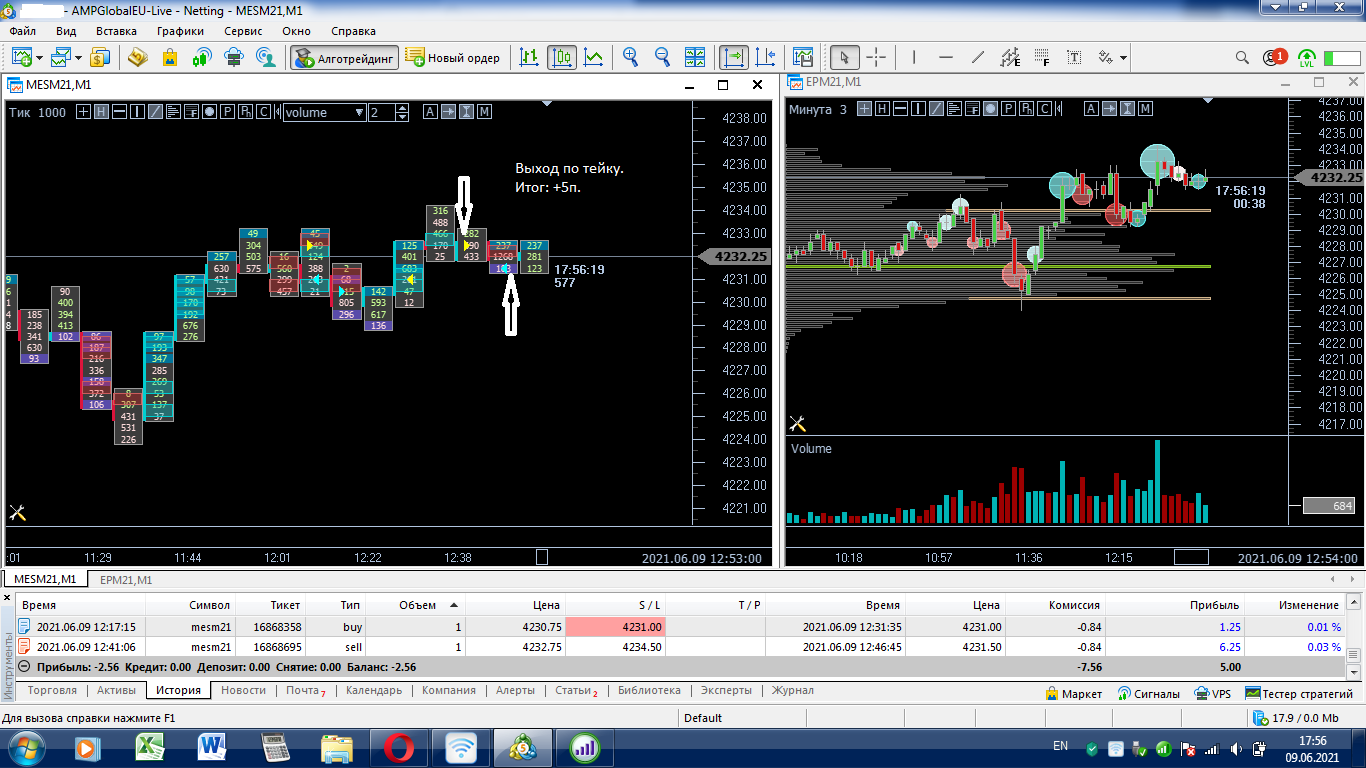Toggle the H button on MESM21 chart
The height and width of the screenshot is (768, 1366).
[x=101, y=112]
